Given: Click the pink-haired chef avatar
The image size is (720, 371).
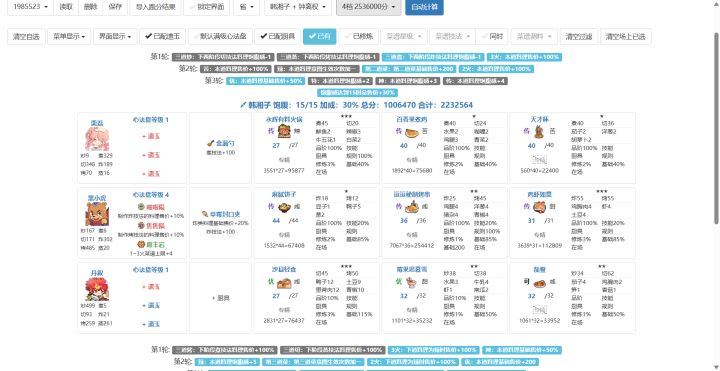Looking at the screenshot, I should (97, 139).
